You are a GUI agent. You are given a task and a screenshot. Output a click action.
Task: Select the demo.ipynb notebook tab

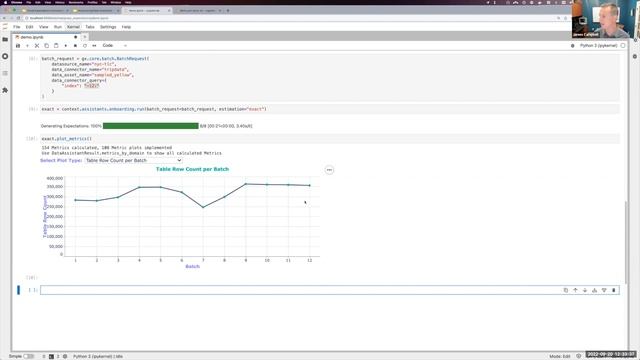tap(45, 37)
